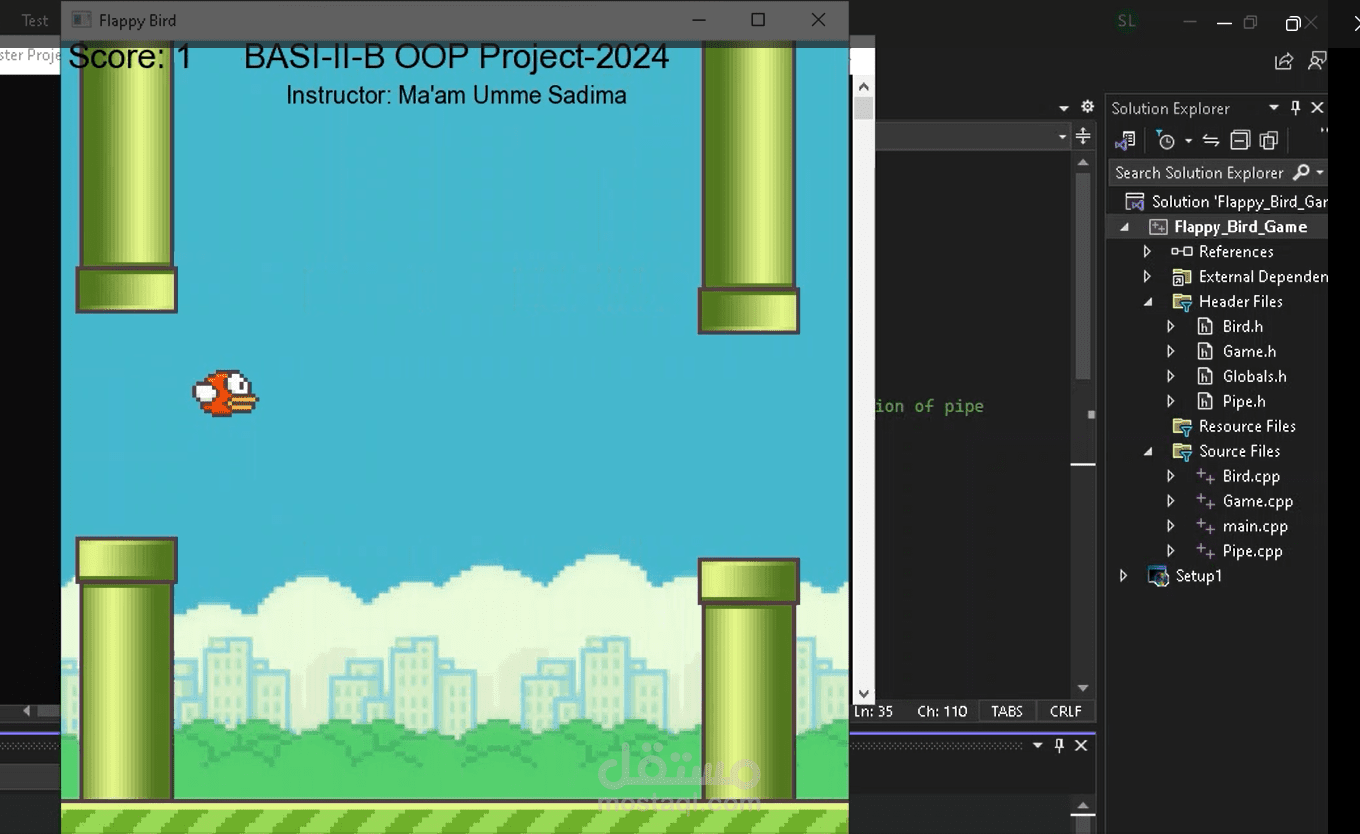
Task: Select the Header Files filter folder
Action: pos(1240,301)
